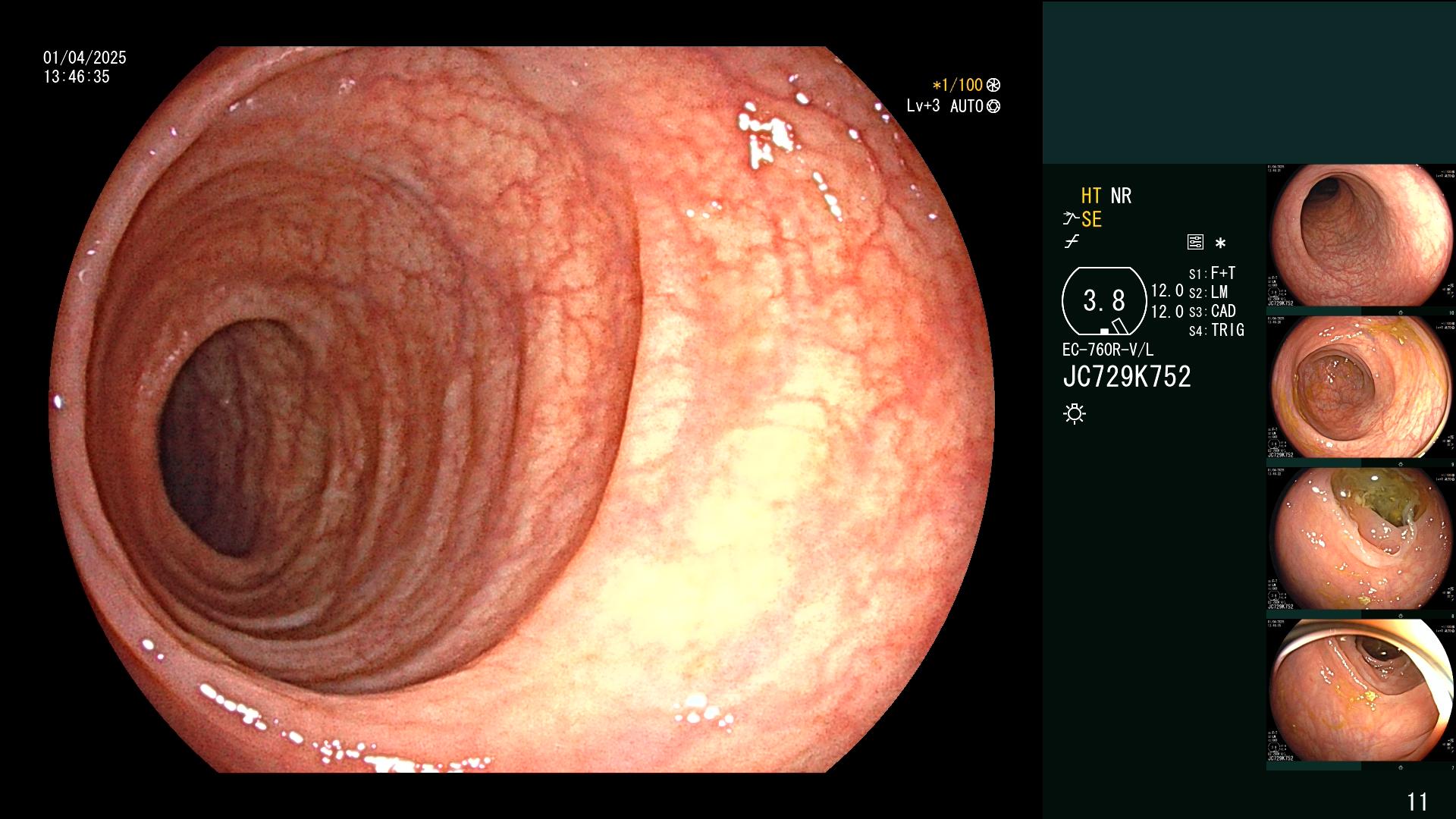Click the scope model EC-760R-V/L

(x=1108, y=350)
